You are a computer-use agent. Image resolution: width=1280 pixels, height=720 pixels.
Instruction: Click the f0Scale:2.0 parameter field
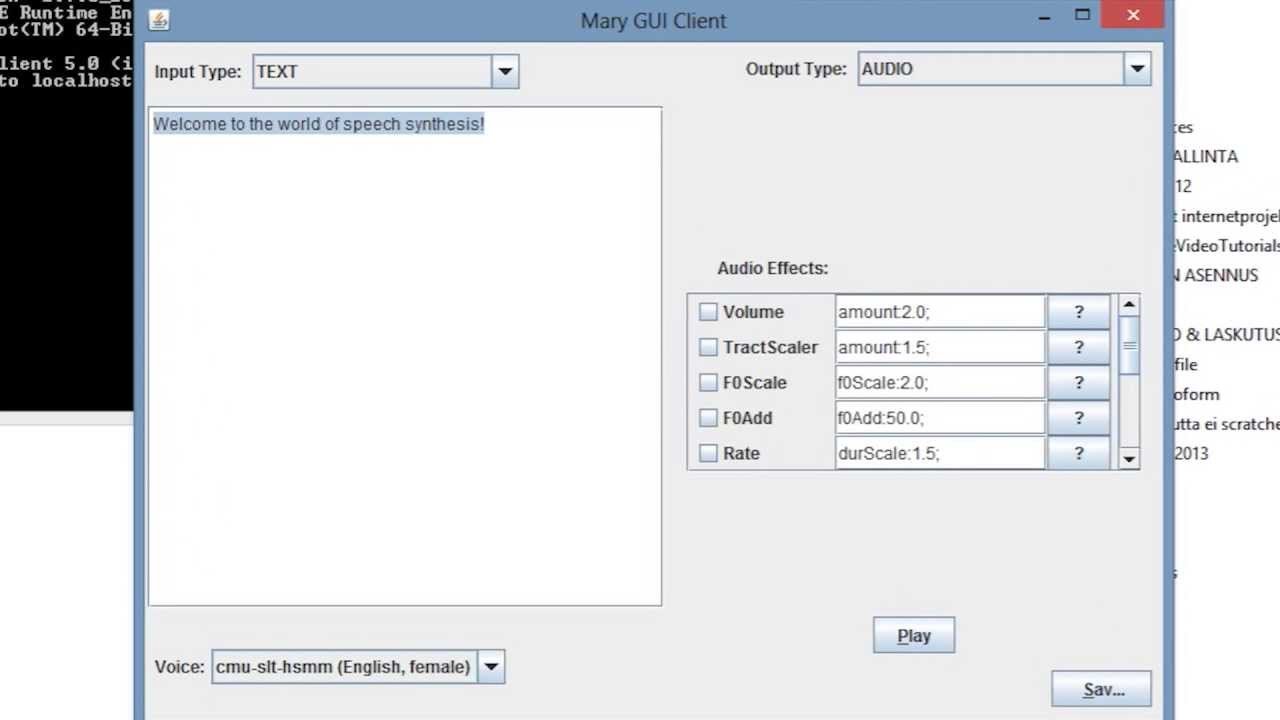(x=940, y=382)
